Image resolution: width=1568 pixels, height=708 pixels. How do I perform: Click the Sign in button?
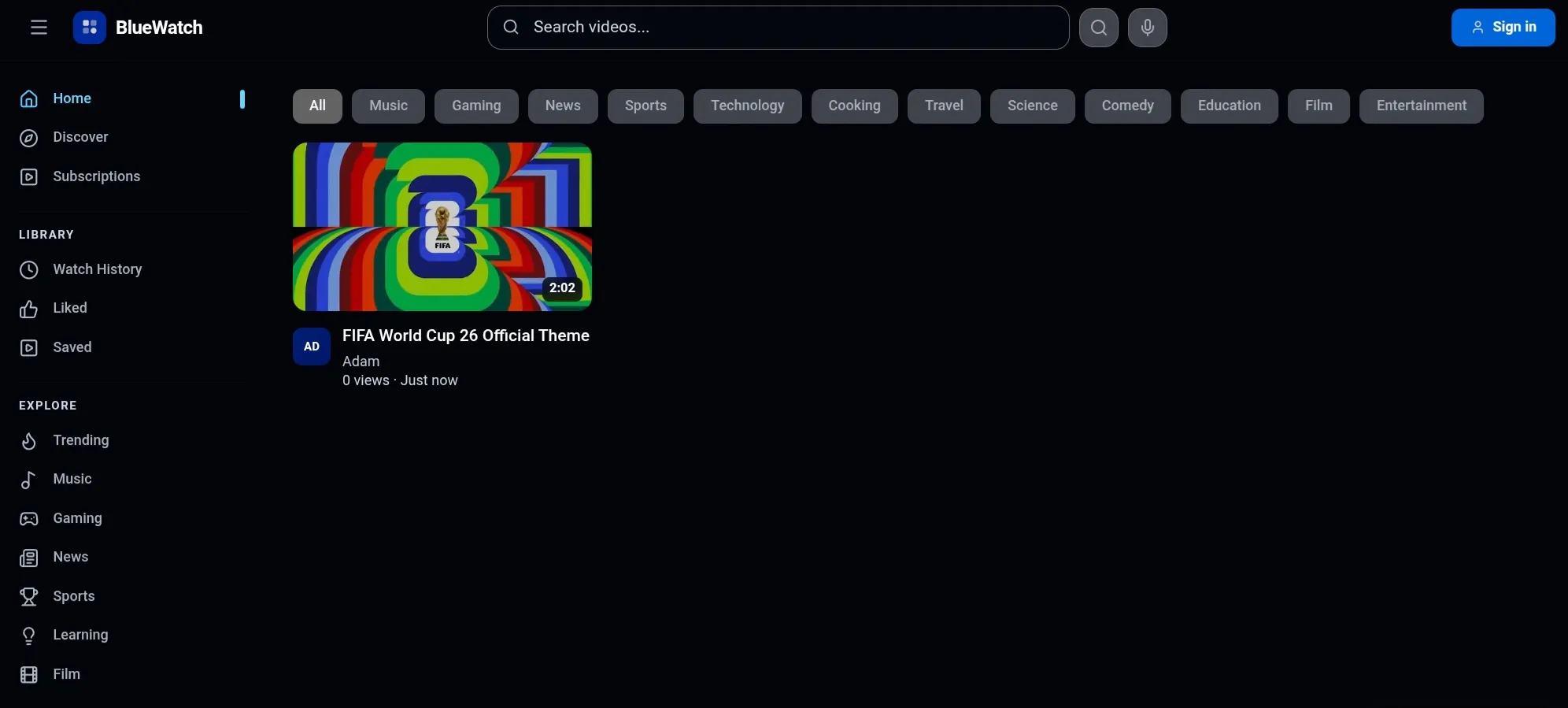click(x=1503, y=28)
